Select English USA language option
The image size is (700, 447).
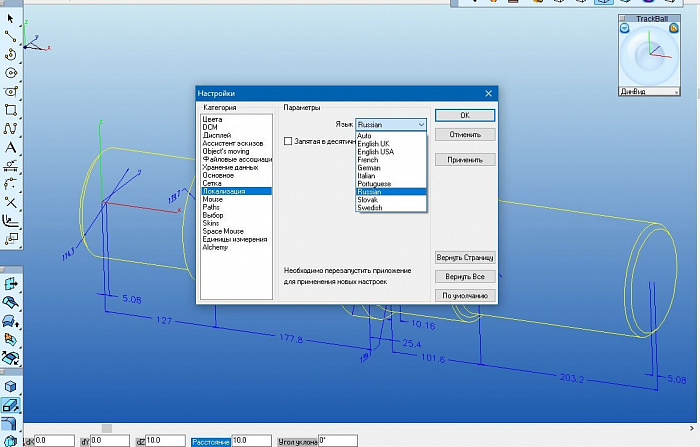pos(375,151)
